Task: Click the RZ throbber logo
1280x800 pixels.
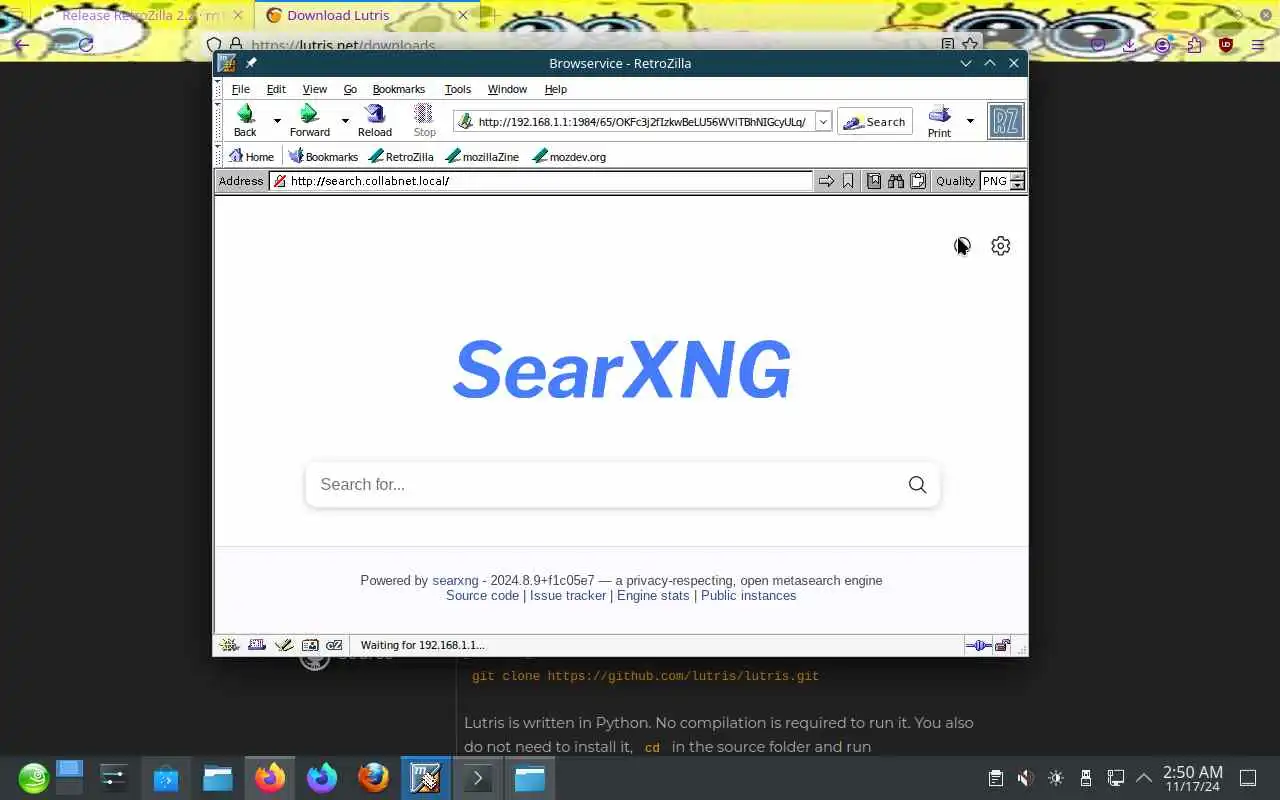Action: click(1005, 121)
